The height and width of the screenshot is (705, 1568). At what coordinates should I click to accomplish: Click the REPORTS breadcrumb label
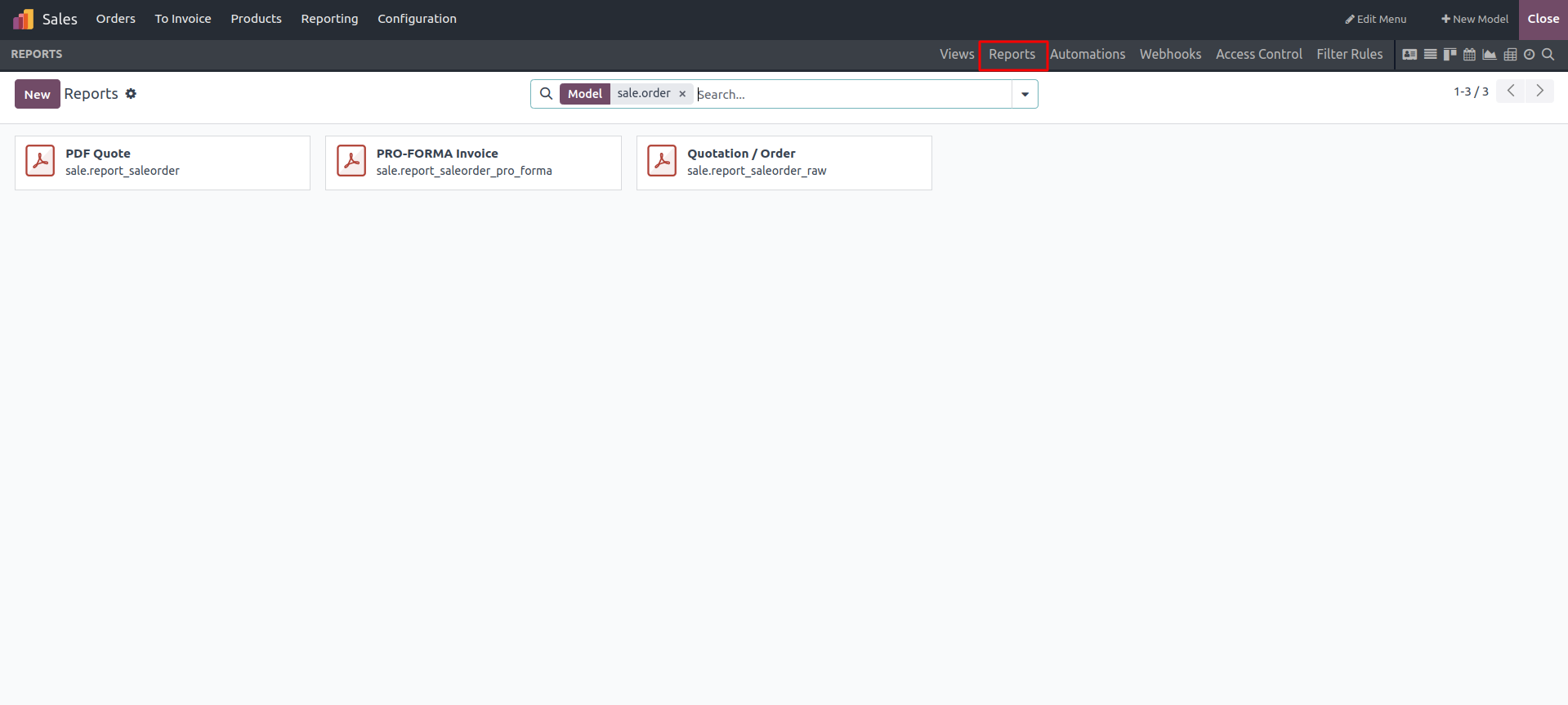click(37, 54)
